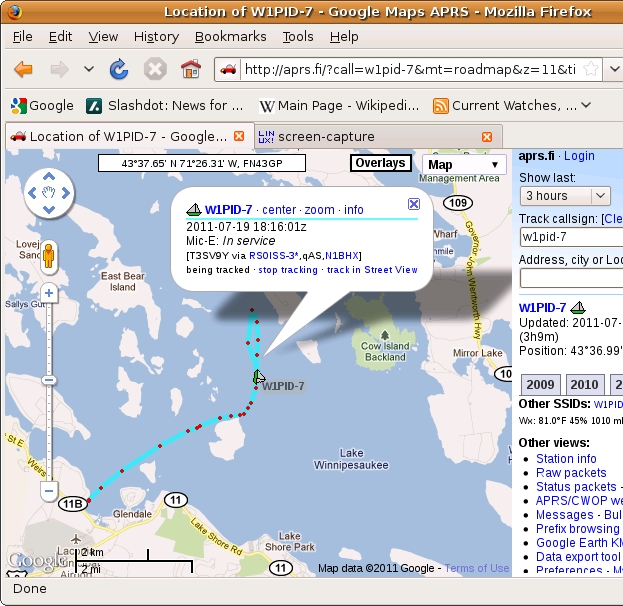This screenshot has height=606, width=623.
Task: Open the Slashdot bookmark
Action: pos(164,105)
